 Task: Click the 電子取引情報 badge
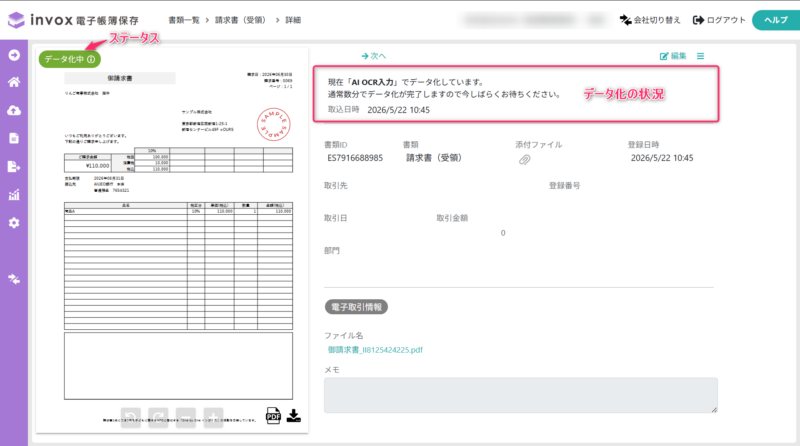coord(356,307)
